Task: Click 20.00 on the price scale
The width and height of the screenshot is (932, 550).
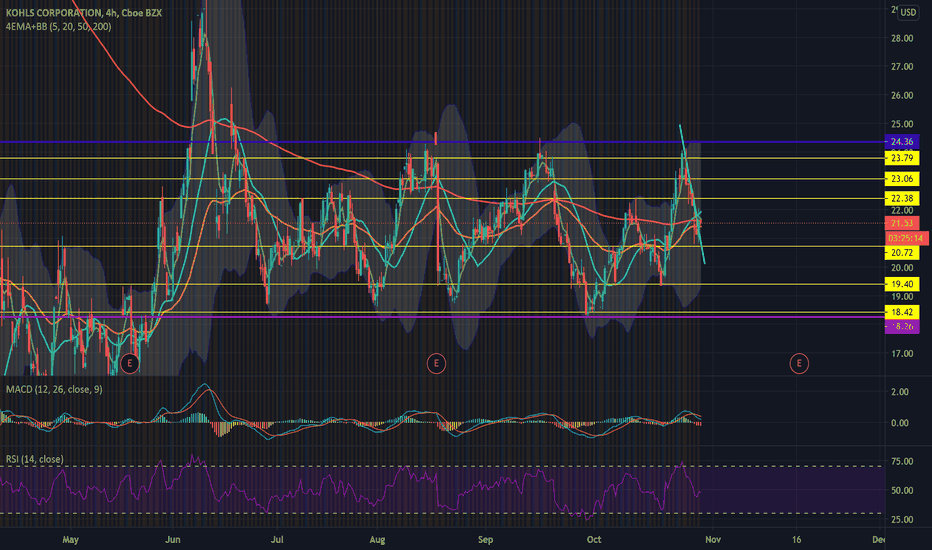Action: pyautogui.click(x=902, y=268)
